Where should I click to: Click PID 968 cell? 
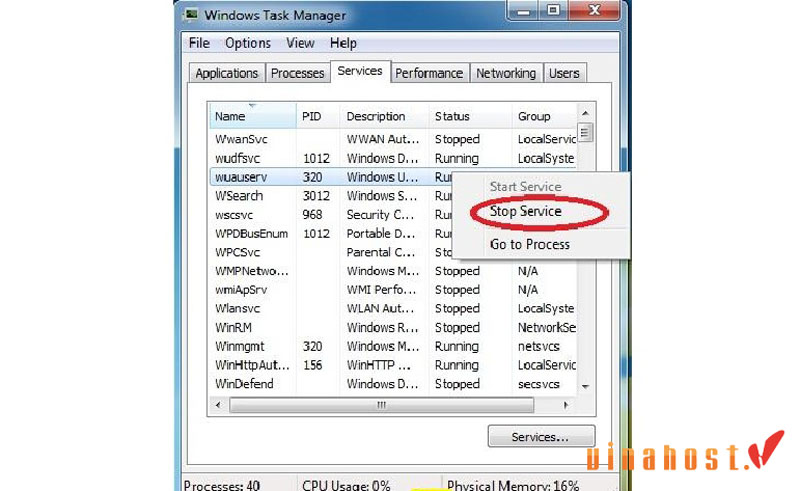(x=312, y=215)
